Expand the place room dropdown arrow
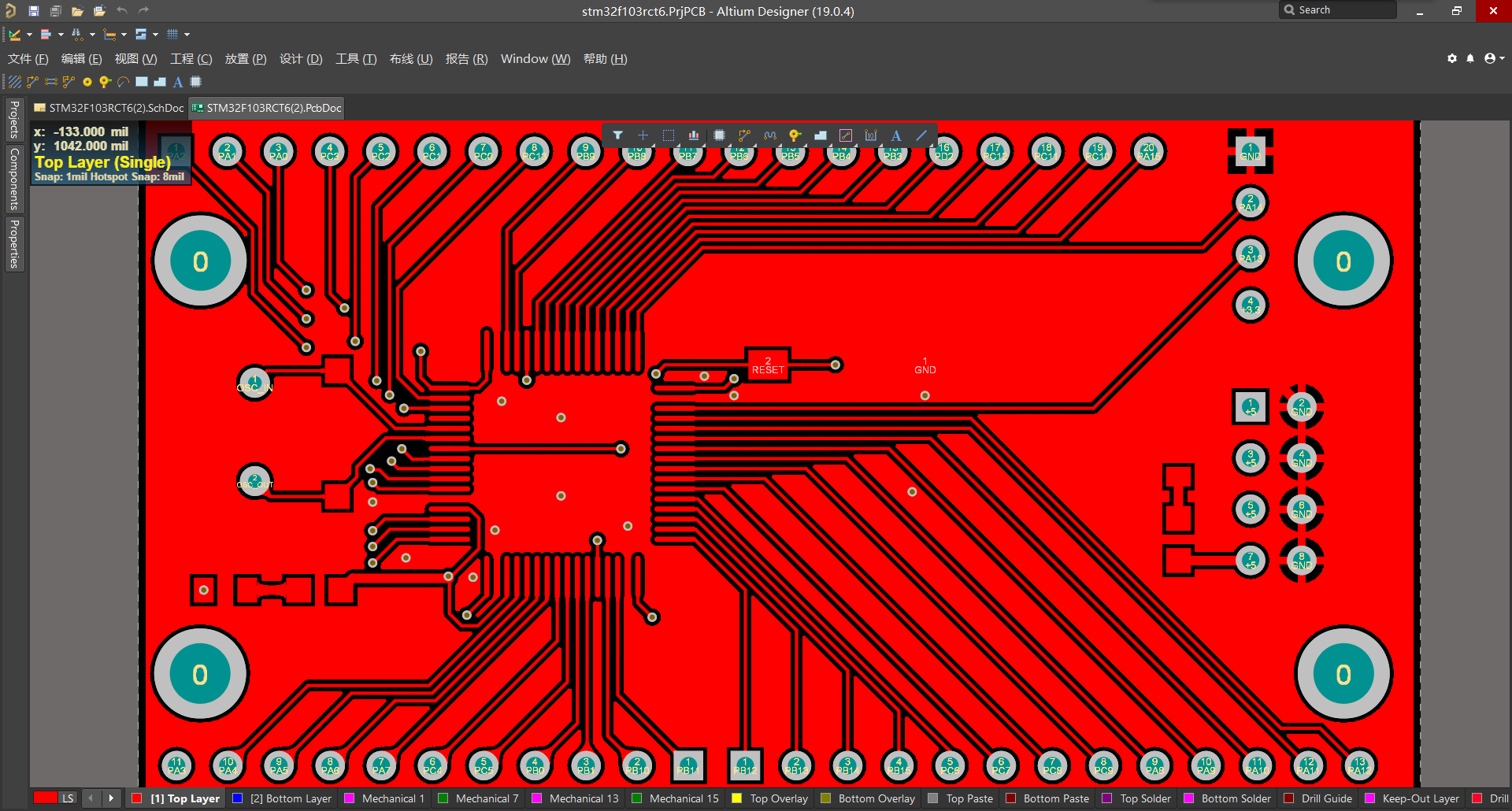1512x811 pixels. 155,35
